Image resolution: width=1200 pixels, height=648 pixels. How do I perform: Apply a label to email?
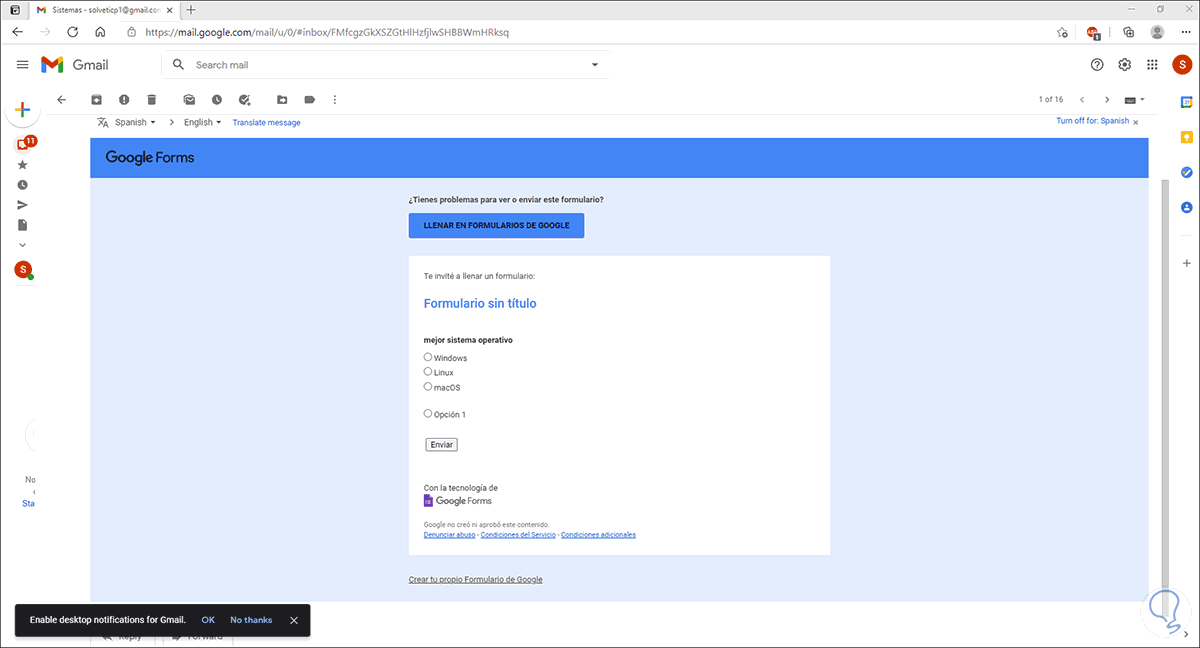pos(310,100)
